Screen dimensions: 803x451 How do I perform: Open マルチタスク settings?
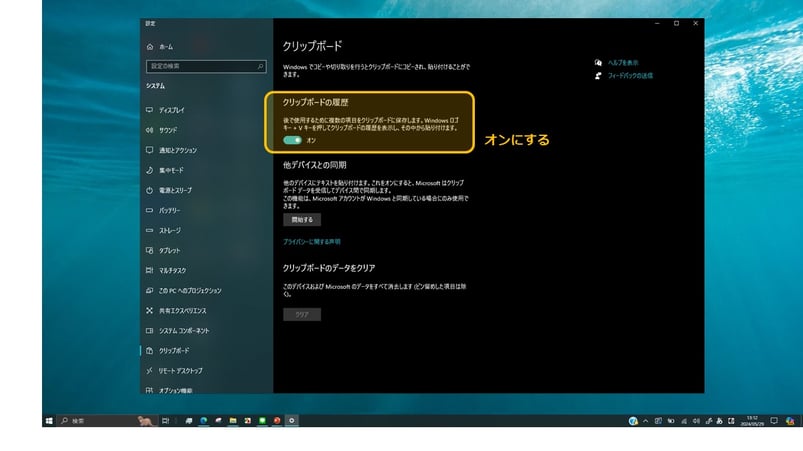[x=166, y=270]
